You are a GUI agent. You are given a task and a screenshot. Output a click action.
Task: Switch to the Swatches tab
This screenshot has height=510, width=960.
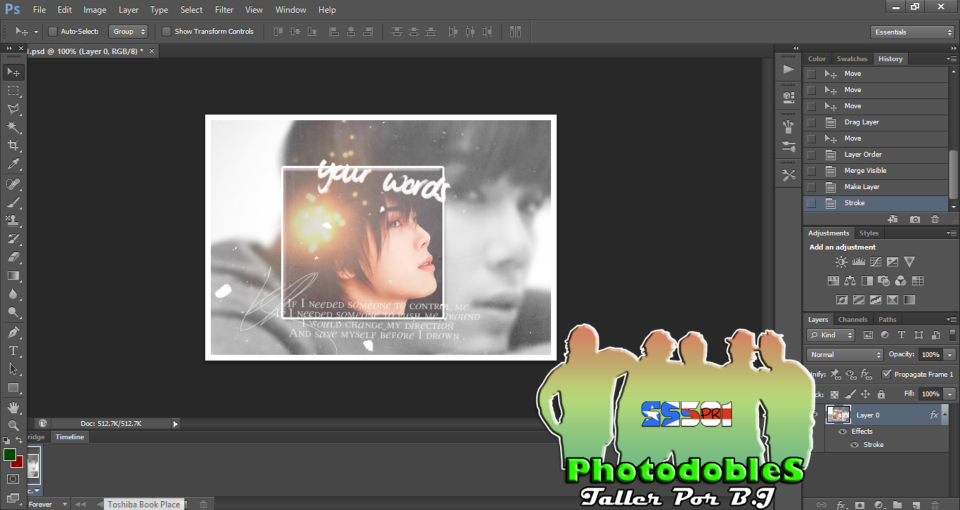[x=852, y=59]
